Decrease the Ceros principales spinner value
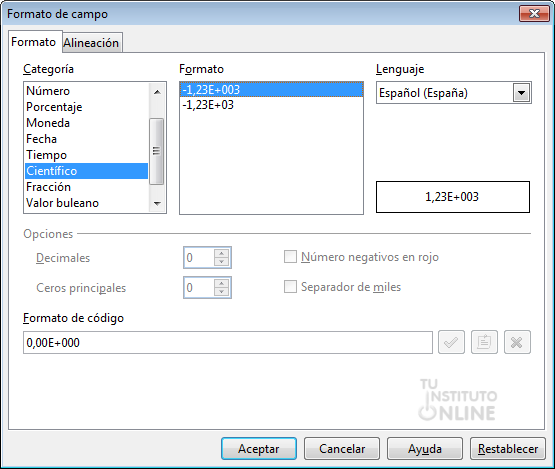Viewport: 555px width, 469px height. click(222, 292)
